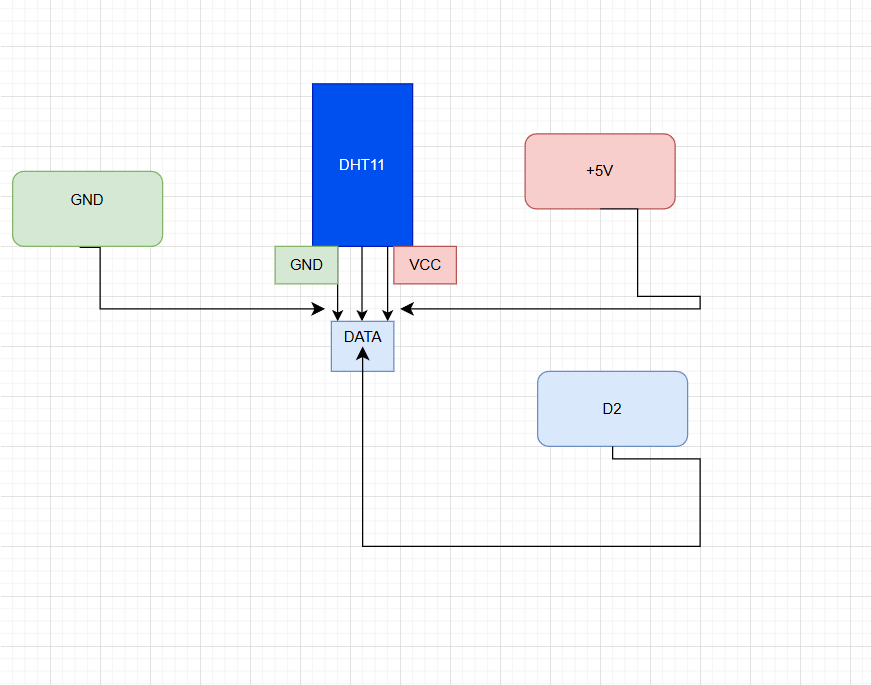This screenshot has height=685, width=871.
Task: Select the wire connecting +5V to DATA
Action: pyautogui.click(x=550, y=309)
